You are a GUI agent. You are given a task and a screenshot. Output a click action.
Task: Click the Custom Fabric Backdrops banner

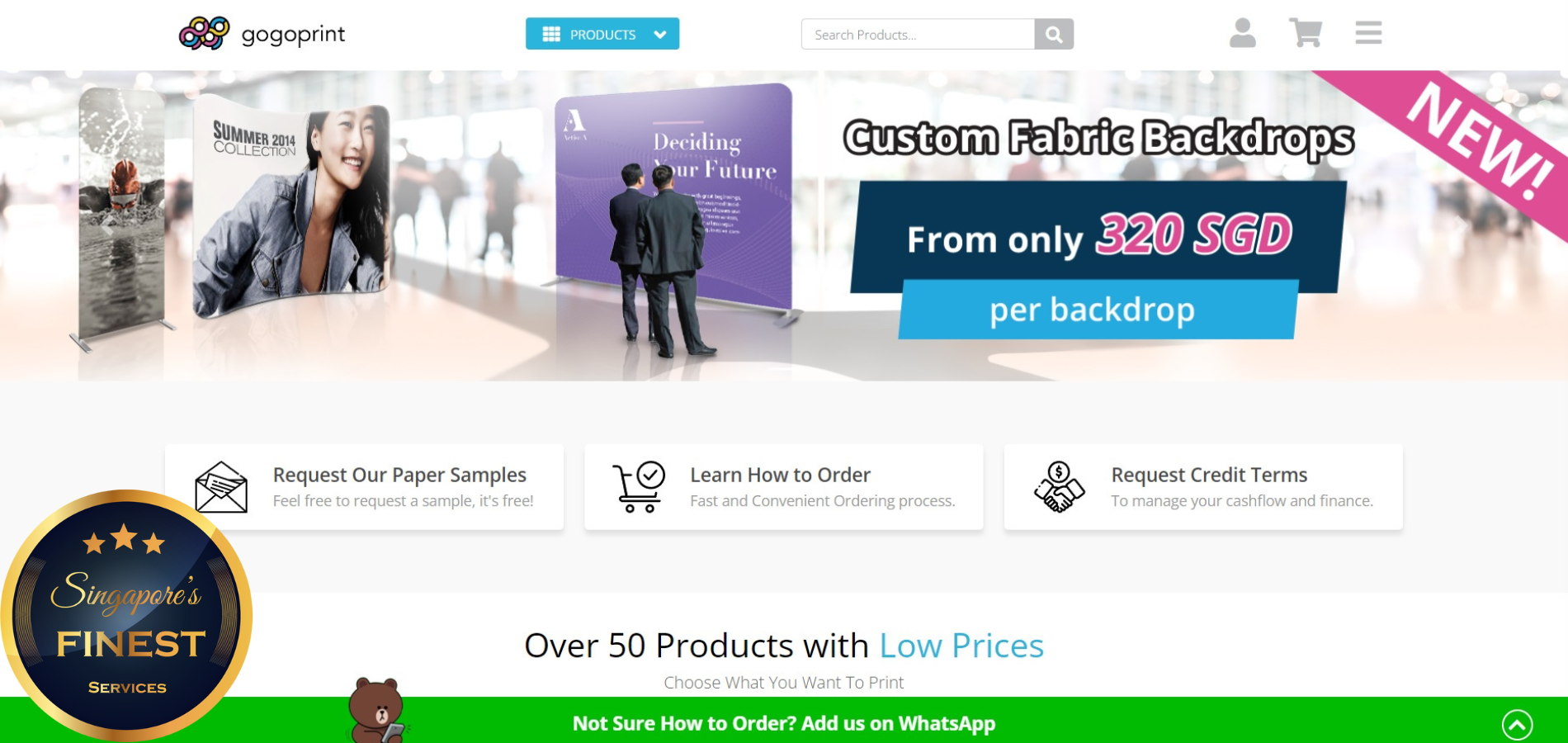[784, 225]
